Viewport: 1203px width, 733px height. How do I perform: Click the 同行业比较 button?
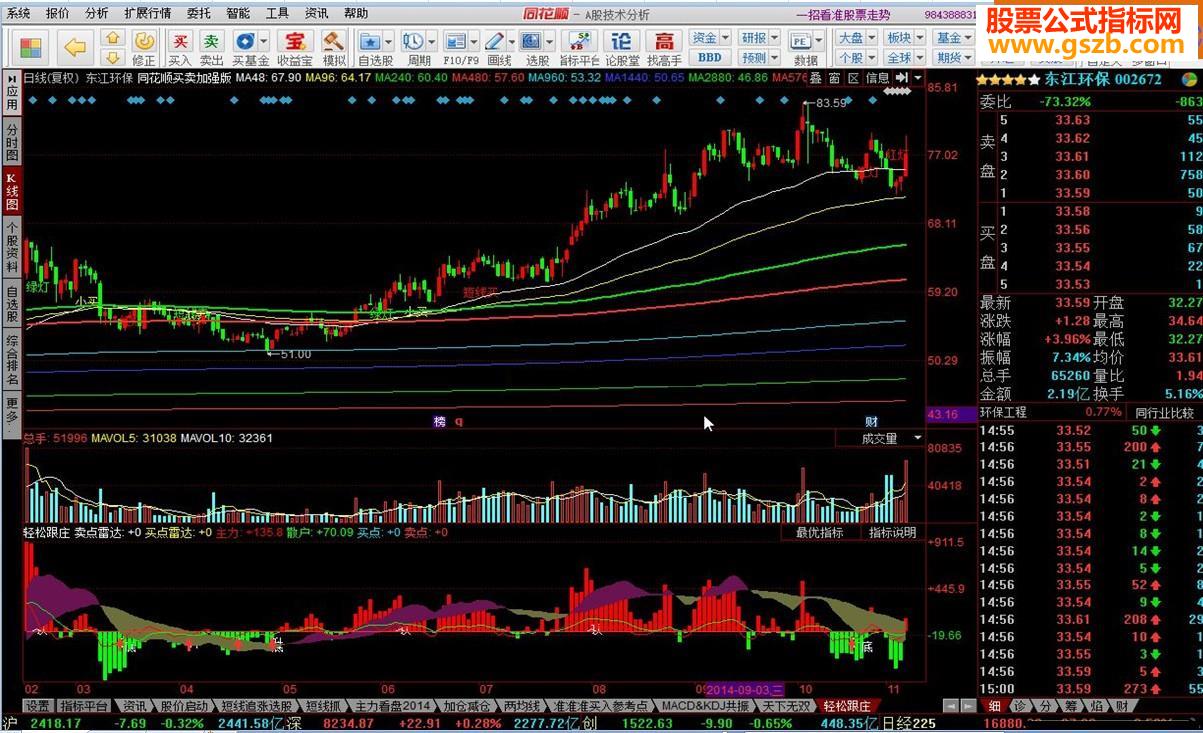1165,412
